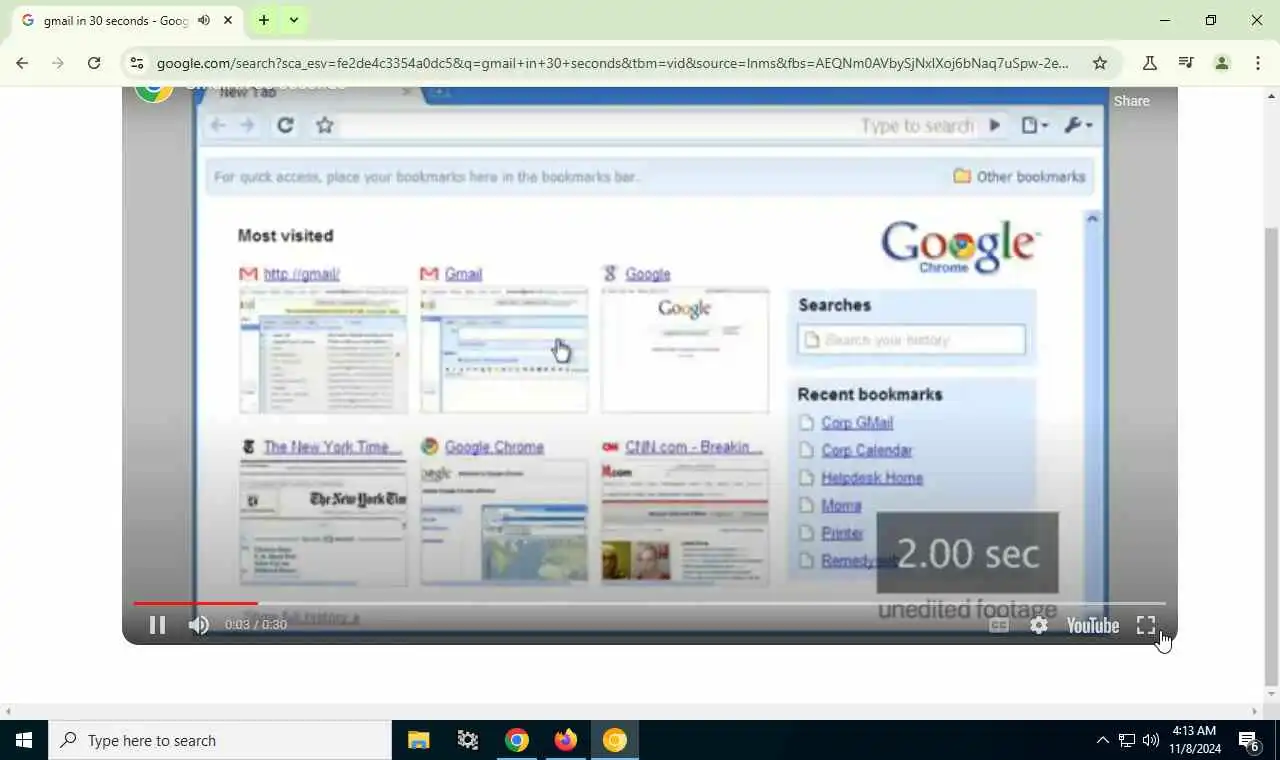Screen dimensions: 1280x760
Task: Click the Windows taskbar search box
Action: pos(220,740)
